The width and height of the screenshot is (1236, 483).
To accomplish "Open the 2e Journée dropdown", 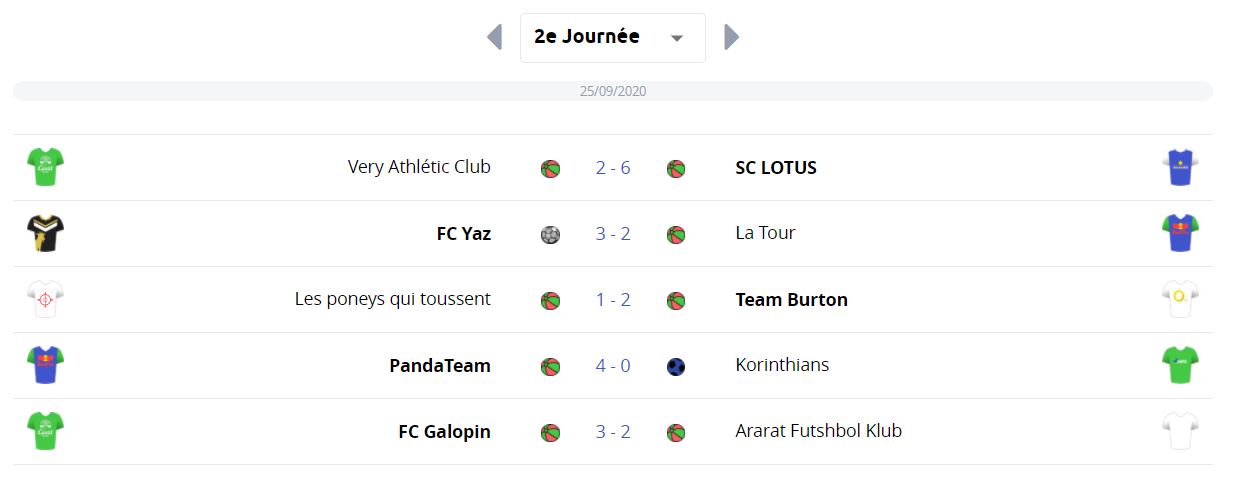I will tap(612, 38).
